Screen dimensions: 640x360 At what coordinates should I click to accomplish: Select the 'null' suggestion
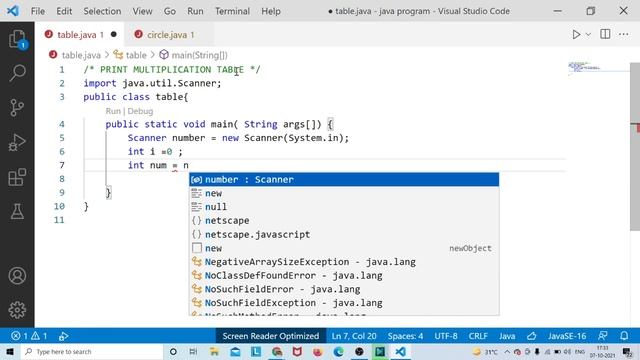(344, 207)
